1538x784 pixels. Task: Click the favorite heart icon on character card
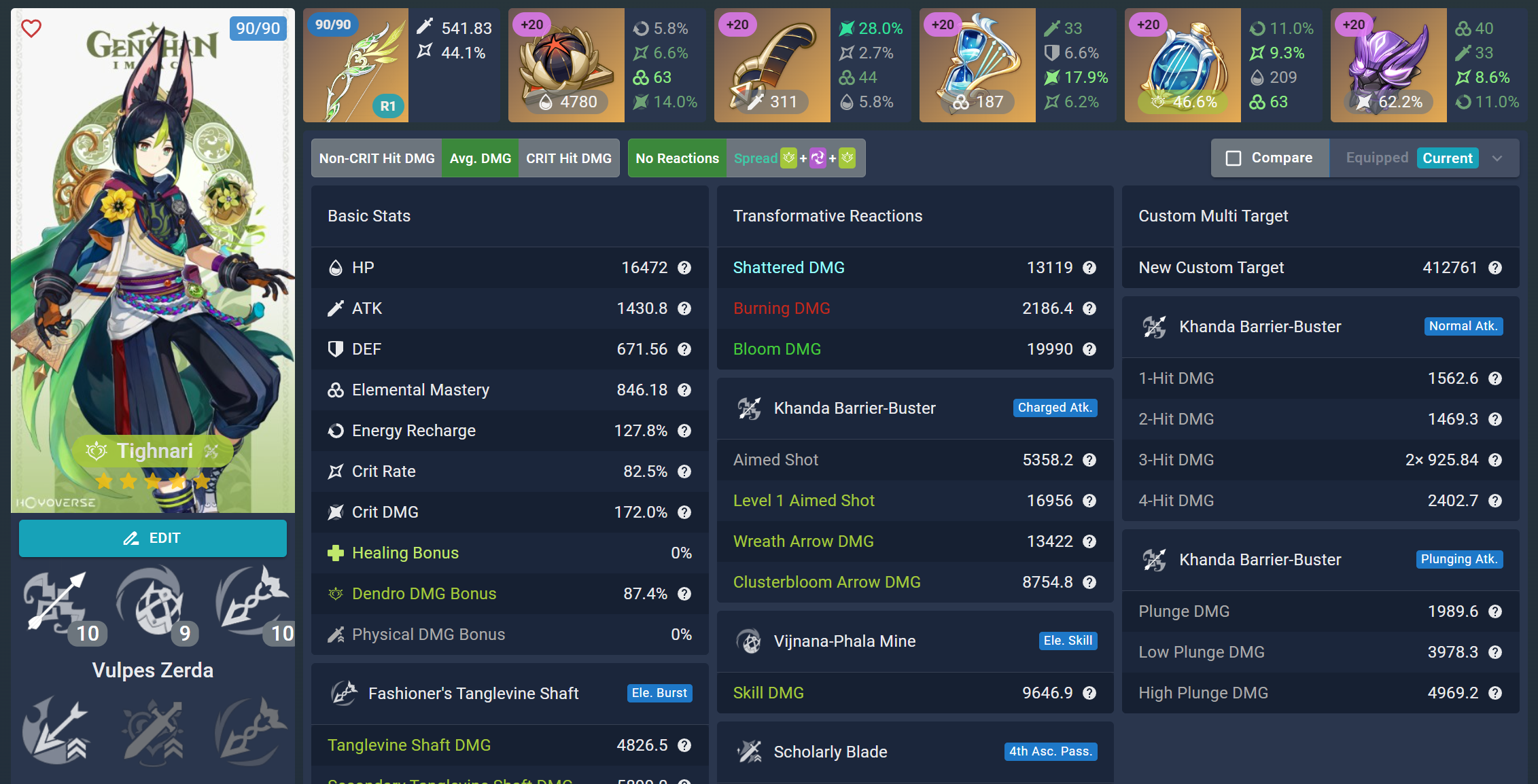[x=31, y=29]
